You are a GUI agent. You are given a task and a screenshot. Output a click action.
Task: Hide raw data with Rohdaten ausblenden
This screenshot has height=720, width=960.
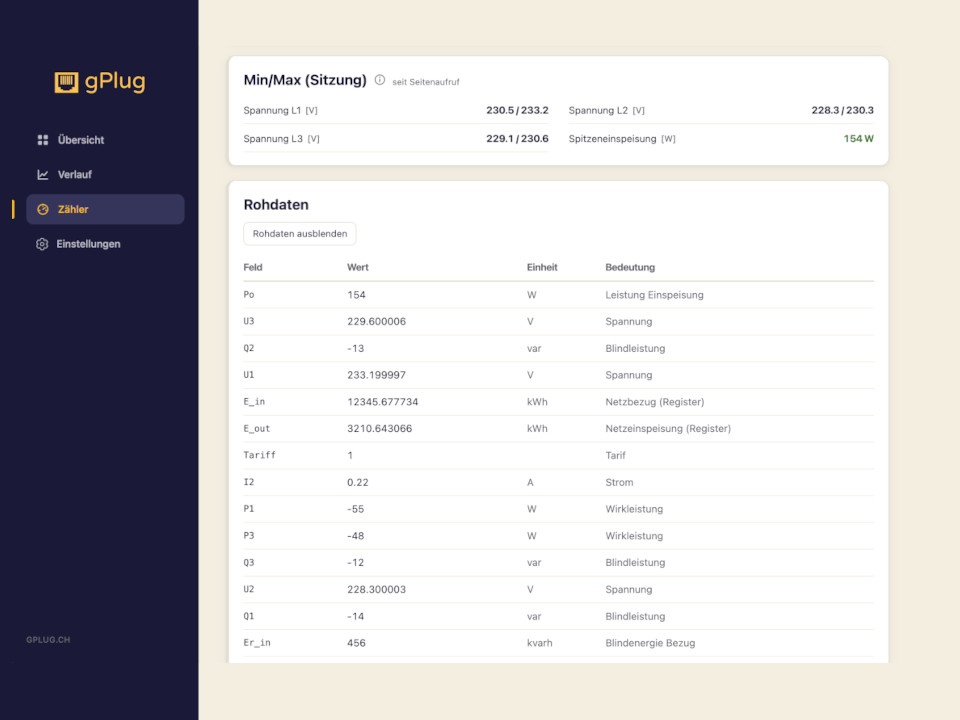pyautogui.click(x=299, y=234)
